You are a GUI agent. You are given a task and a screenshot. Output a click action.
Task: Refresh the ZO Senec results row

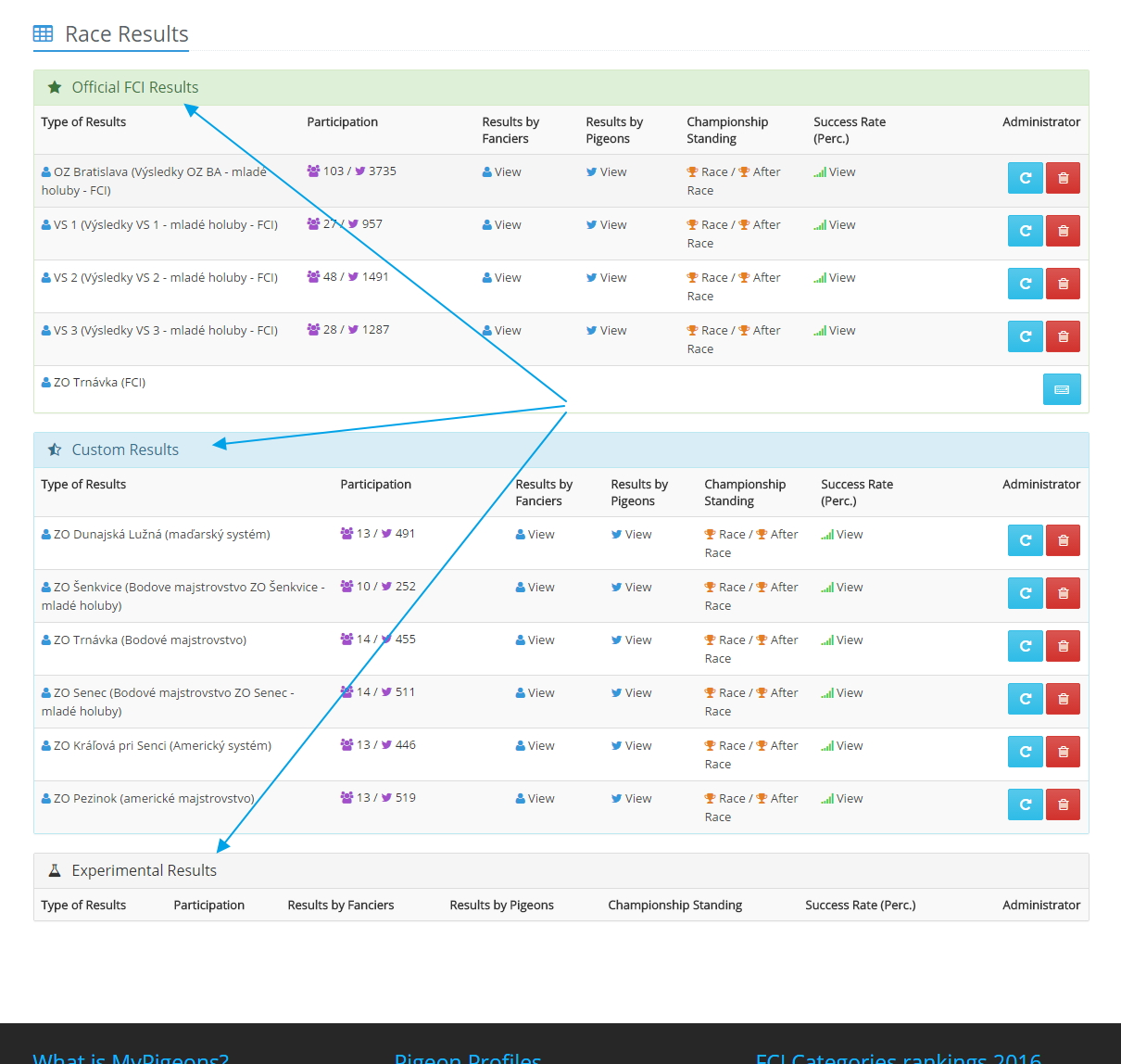[1025, 699]
